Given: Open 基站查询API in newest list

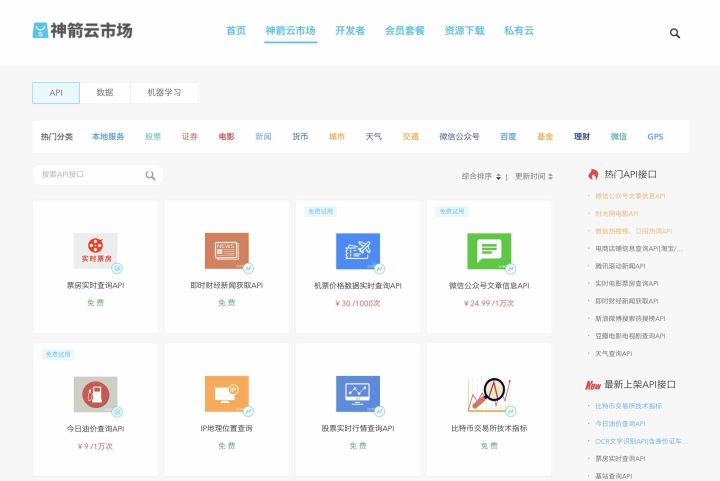Looking at the screenshot, I should point(613,476).
